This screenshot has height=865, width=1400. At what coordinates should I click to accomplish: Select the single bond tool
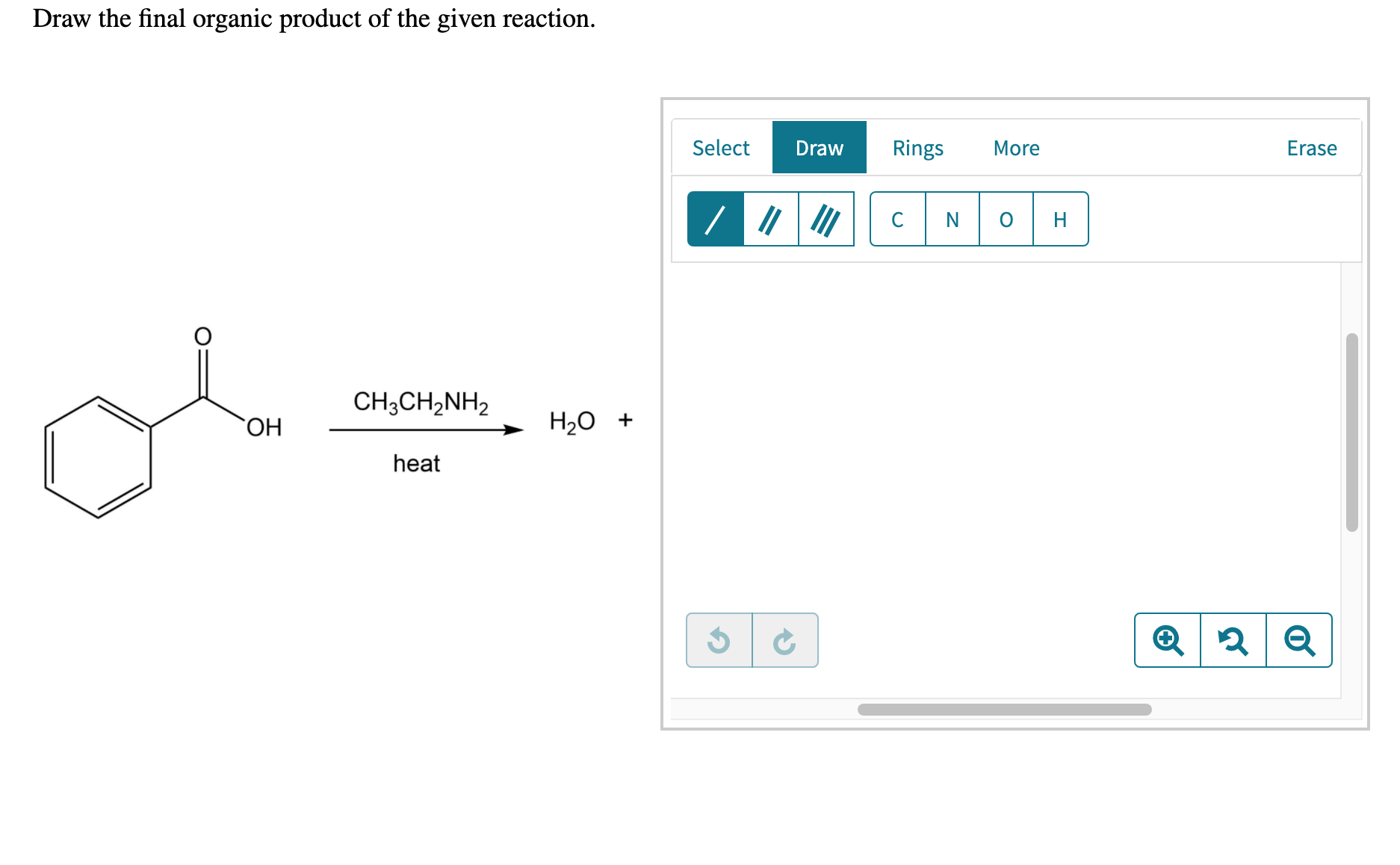(716, 219)
